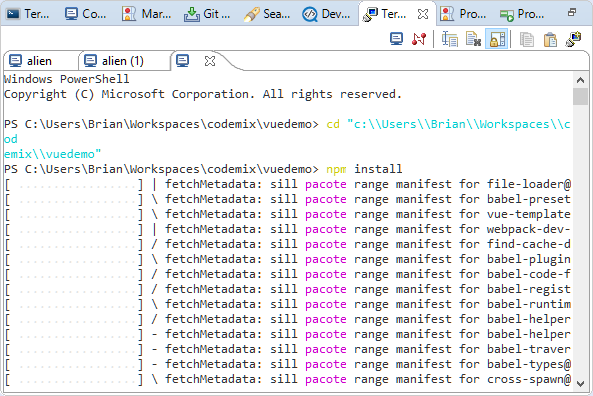
Task: Click the scrollbar up arrow
Action: click(581, 80)
